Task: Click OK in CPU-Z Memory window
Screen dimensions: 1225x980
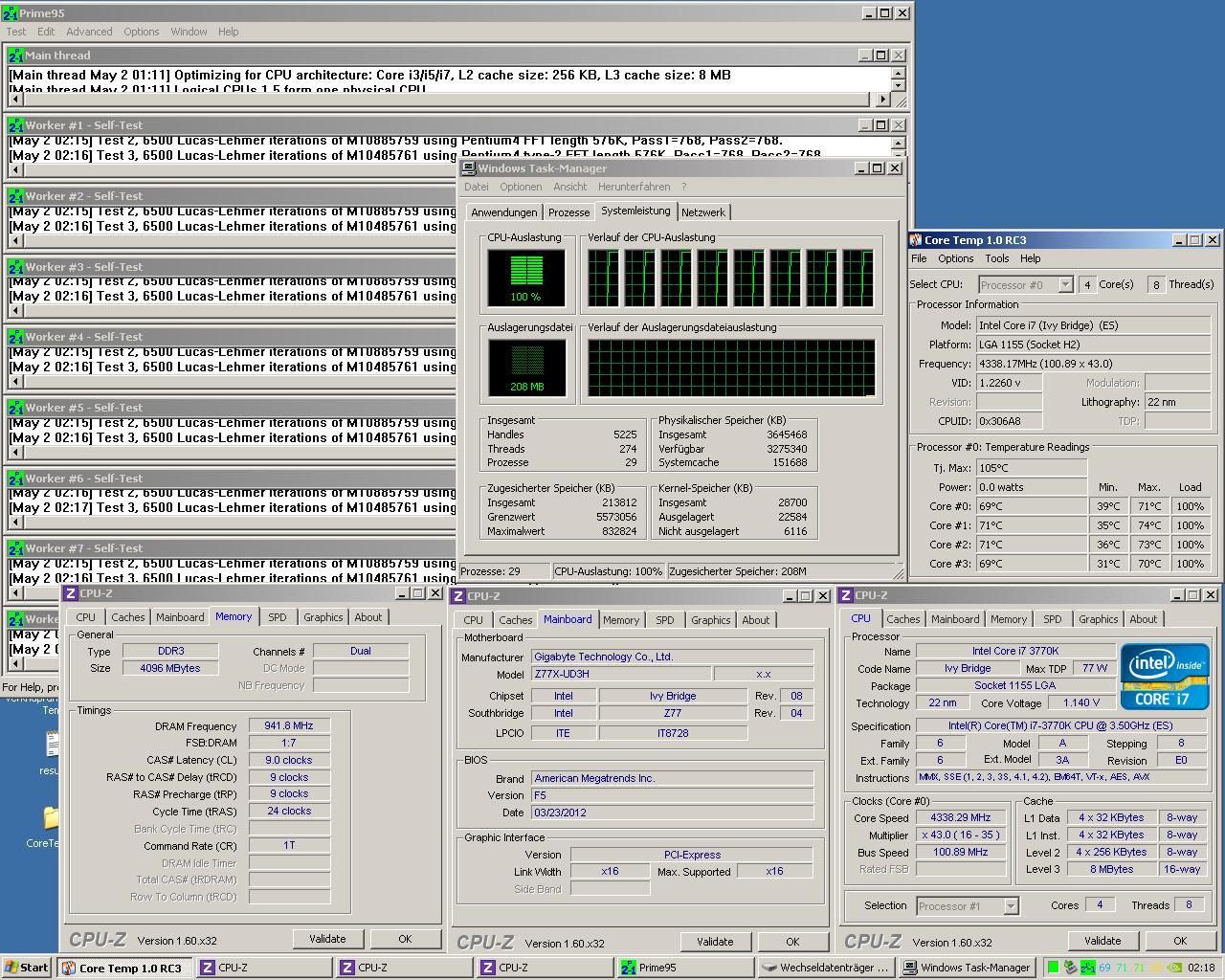Action: (405, 939)
